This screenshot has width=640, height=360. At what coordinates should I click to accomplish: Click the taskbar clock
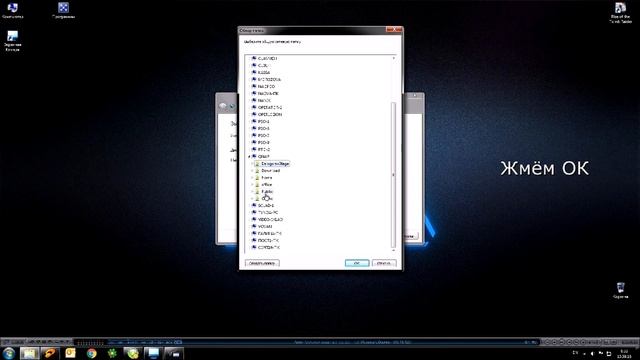pos(624,353)
